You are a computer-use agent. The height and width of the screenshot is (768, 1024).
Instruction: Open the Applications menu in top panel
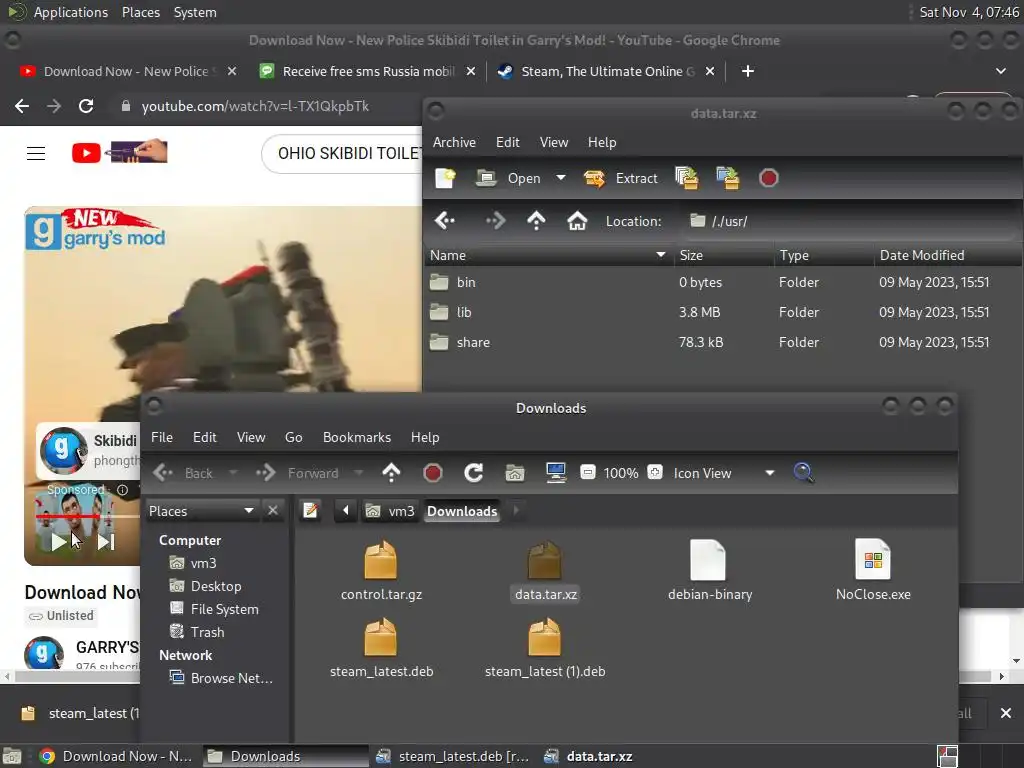pos(71,12)
